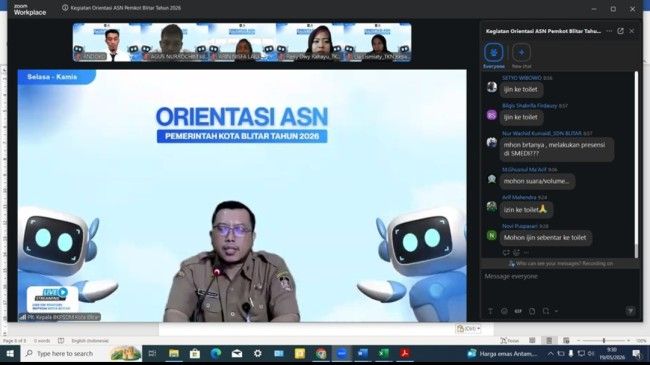Select the fourth participant thumbnail, the woman in hijab

tap(310, 43)
